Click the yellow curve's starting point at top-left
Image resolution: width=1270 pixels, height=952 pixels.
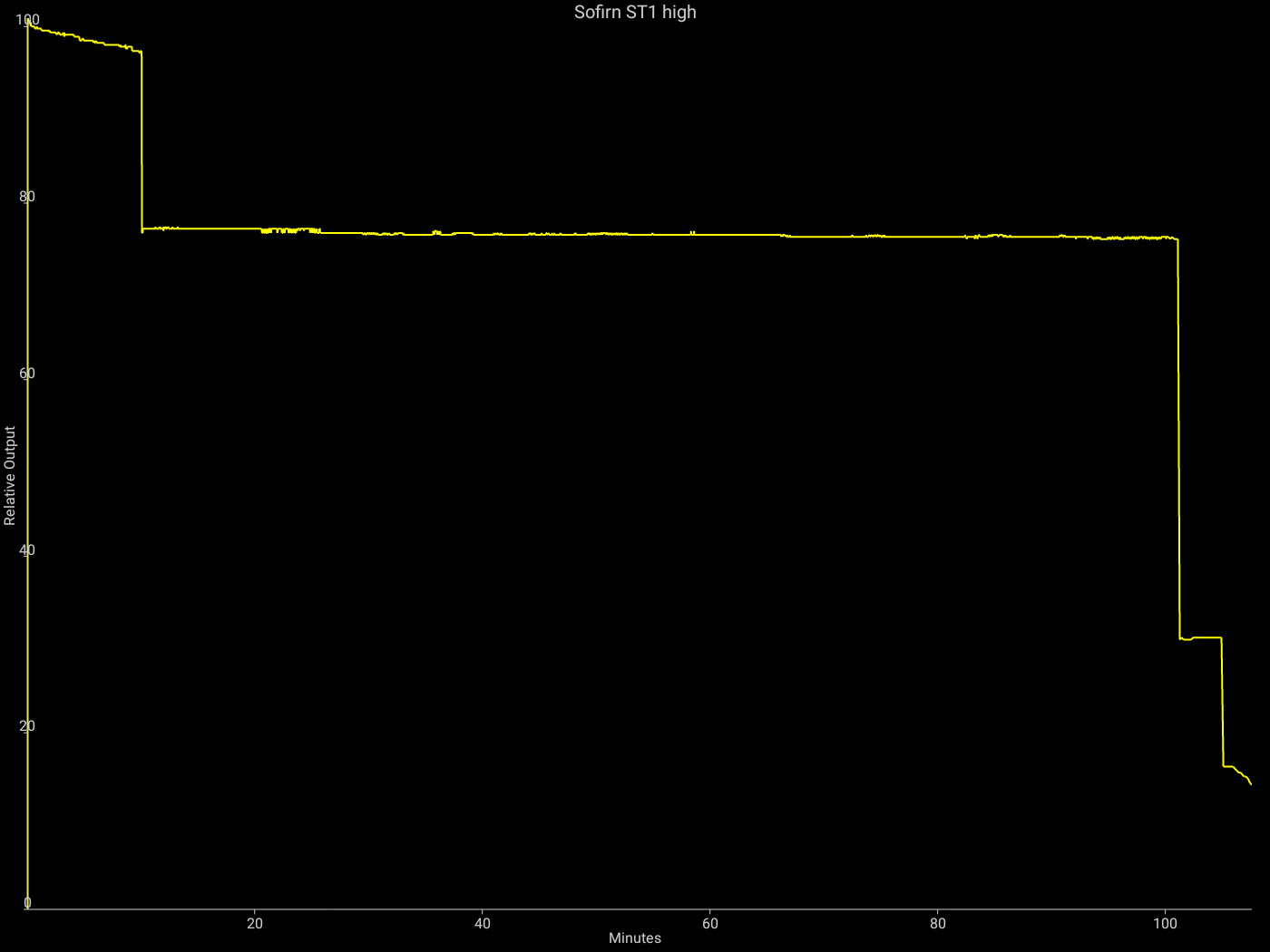pyautogui.click(x=29, y=23)
